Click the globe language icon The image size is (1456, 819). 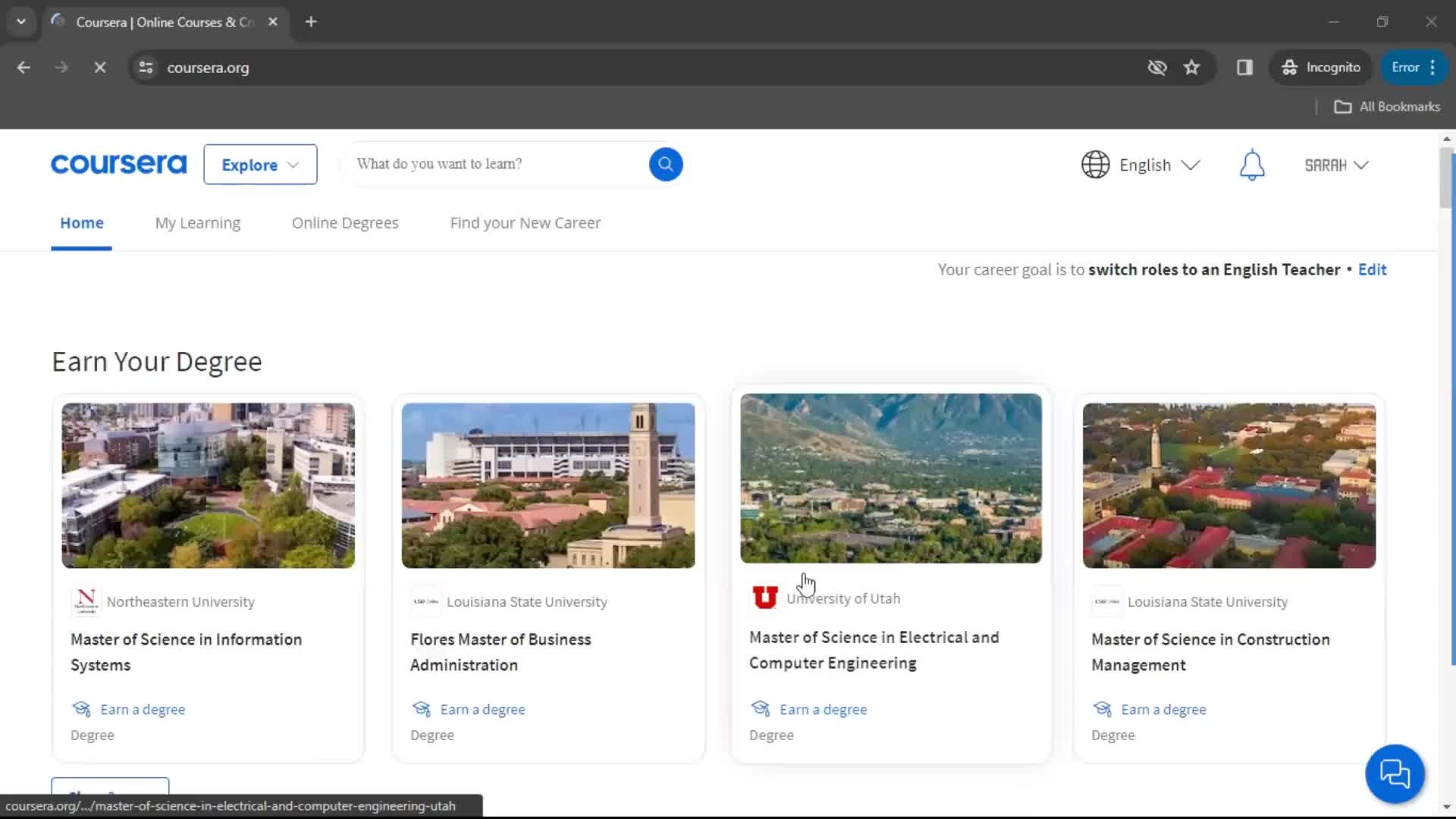click(x=1095, y=165)
